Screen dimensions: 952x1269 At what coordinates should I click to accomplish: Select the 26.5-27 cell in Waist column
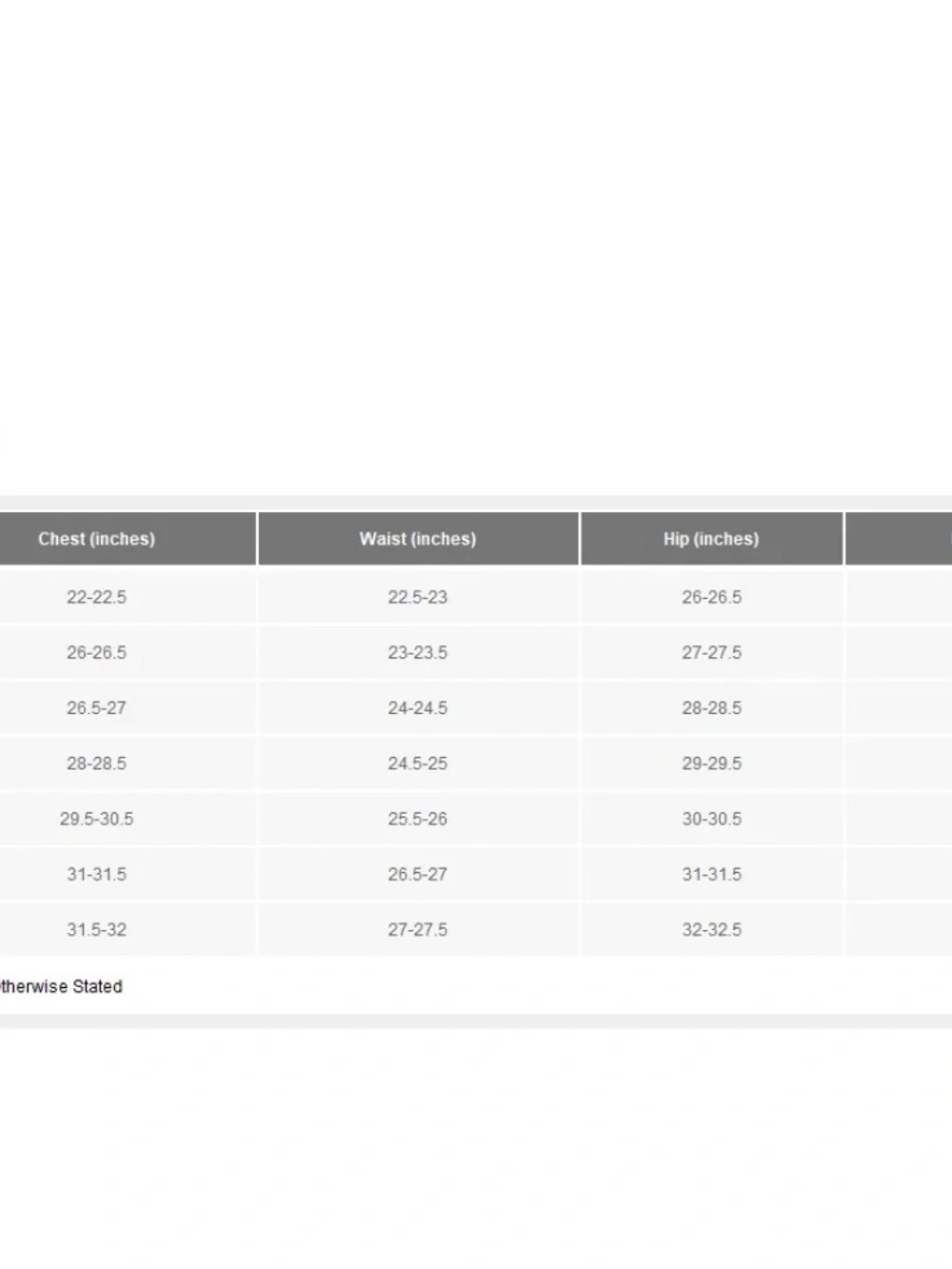click(418, 874)
